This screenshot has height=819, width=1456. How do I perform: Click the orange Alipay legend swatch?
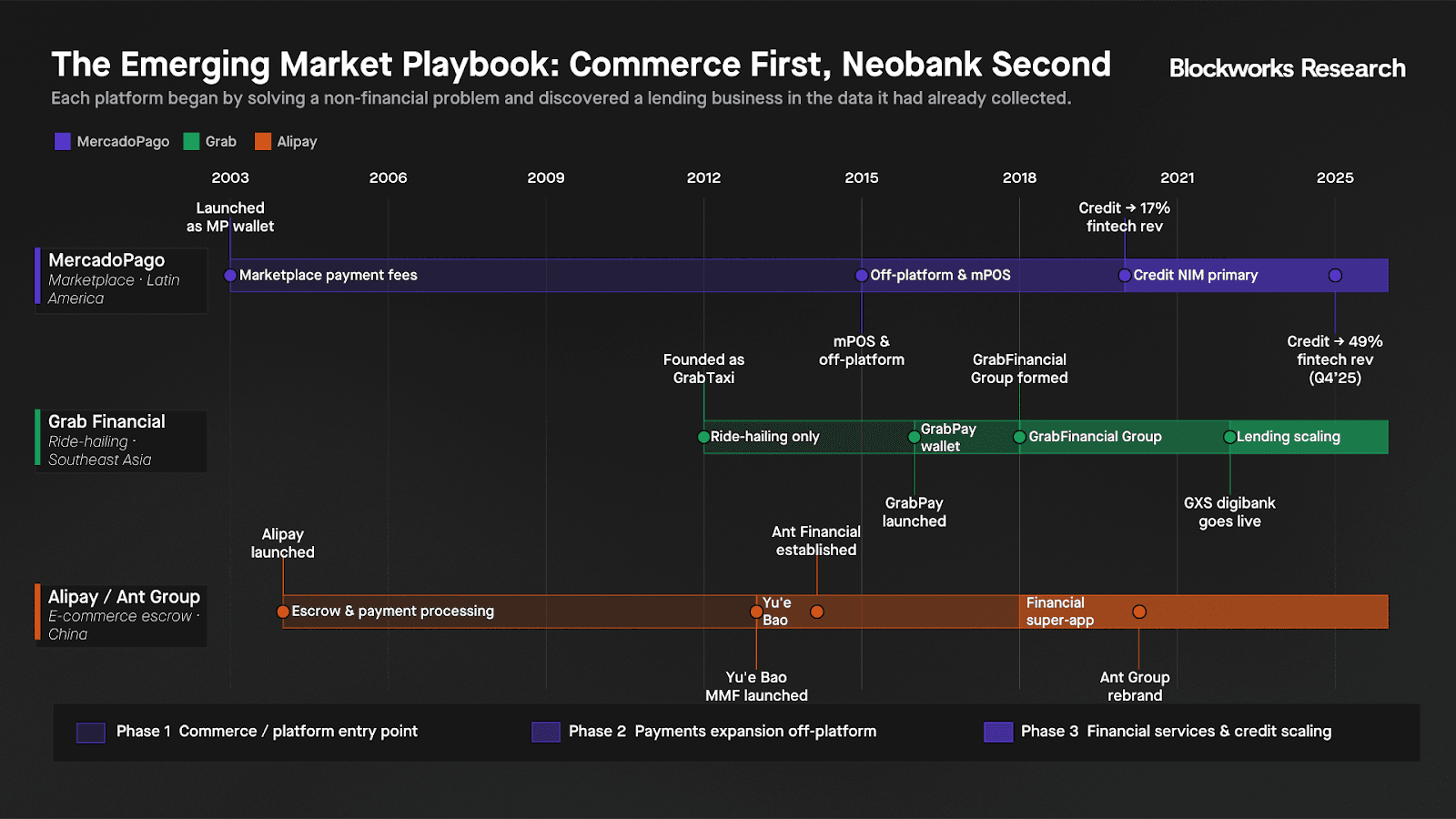tap(263, 141)
